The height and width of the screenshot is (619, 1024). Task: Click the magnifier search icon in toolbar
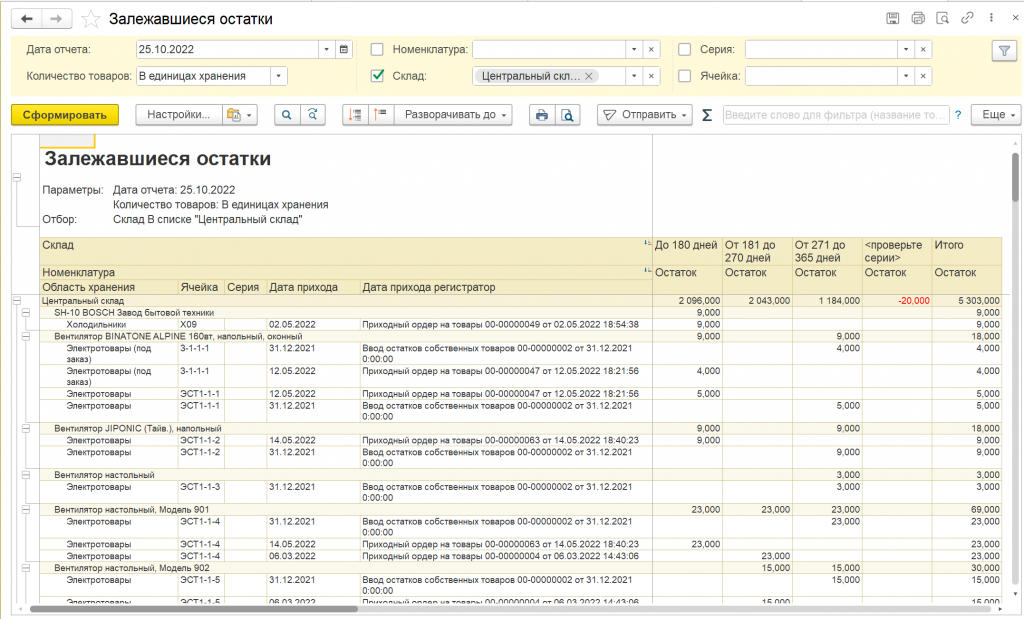point(287,115)
